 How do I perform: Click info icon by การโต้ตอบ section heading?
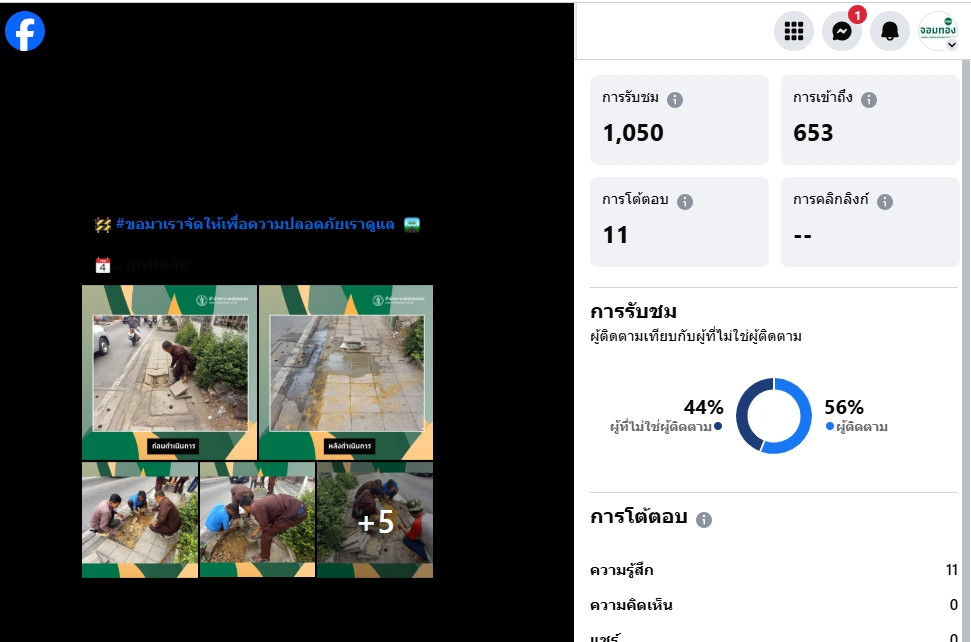[x=703, y=519]
